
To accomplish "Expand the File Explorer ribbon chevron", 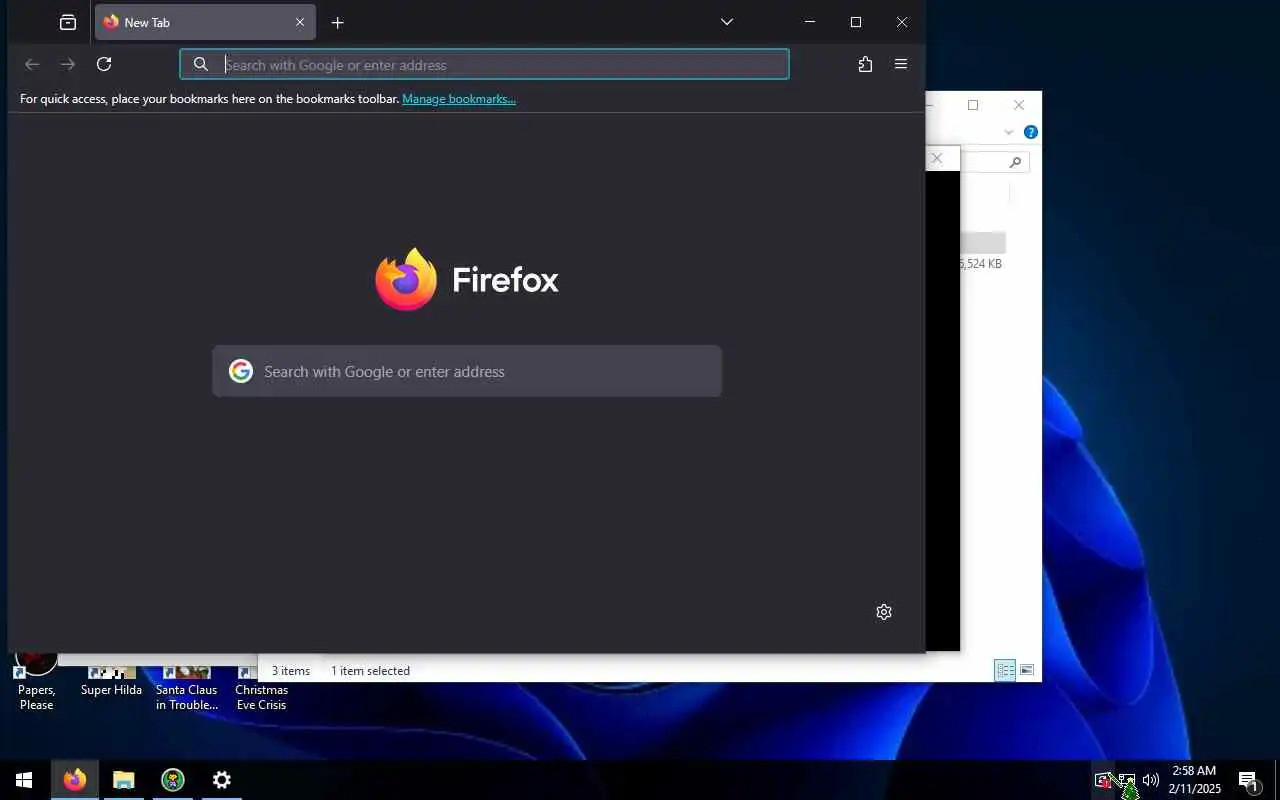I will 1009,132.
